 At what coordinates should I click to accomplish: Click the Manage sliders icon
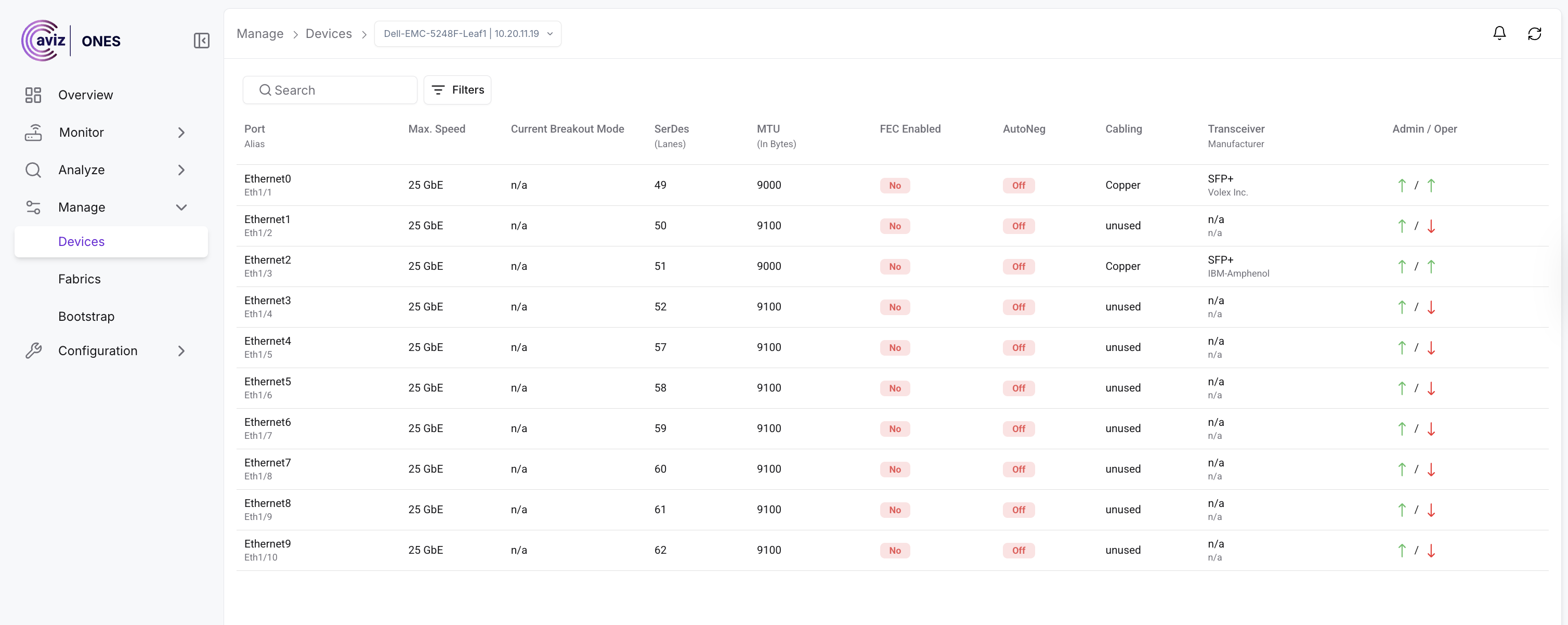click(x=33, y=207)
